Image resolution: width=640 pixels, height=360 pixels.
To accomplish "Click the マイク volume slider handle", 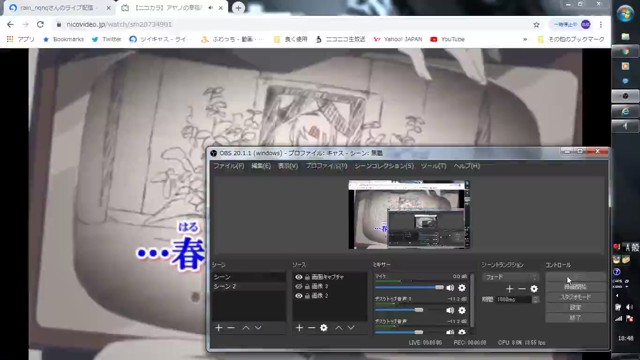I will point(439,287).
